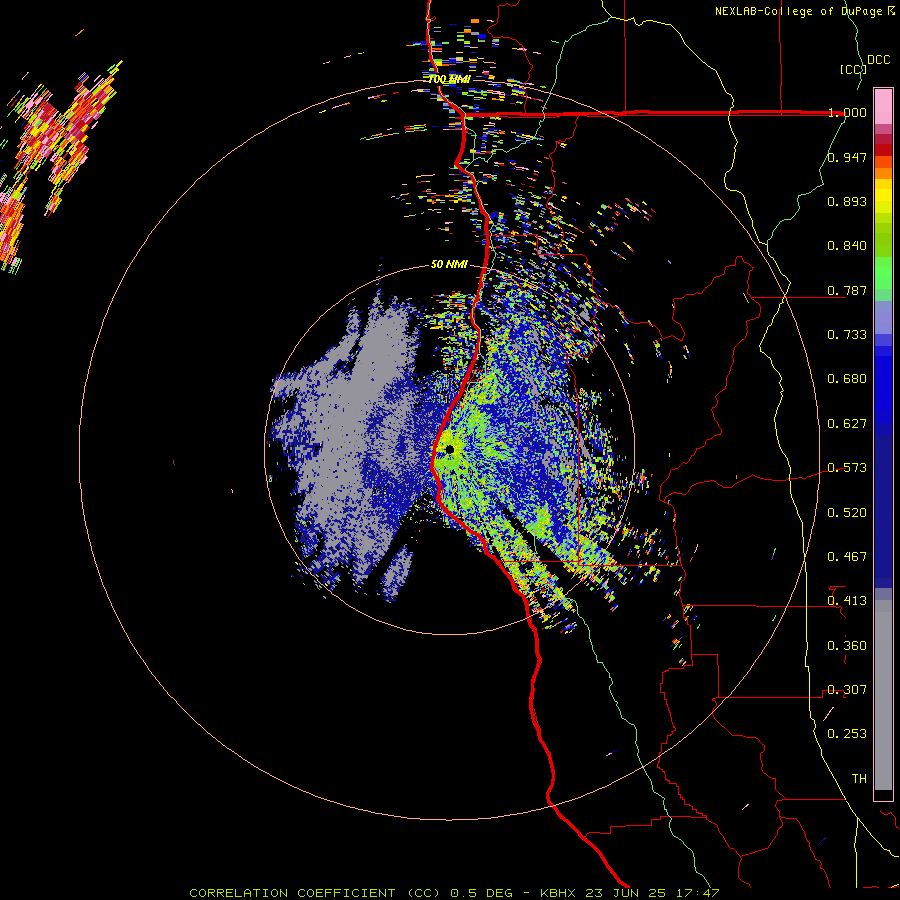Click the Correlation Coefficient caption at bottom
Image resolution: width=900 pixels, height=900 pixels.
[x=454, y=893]
